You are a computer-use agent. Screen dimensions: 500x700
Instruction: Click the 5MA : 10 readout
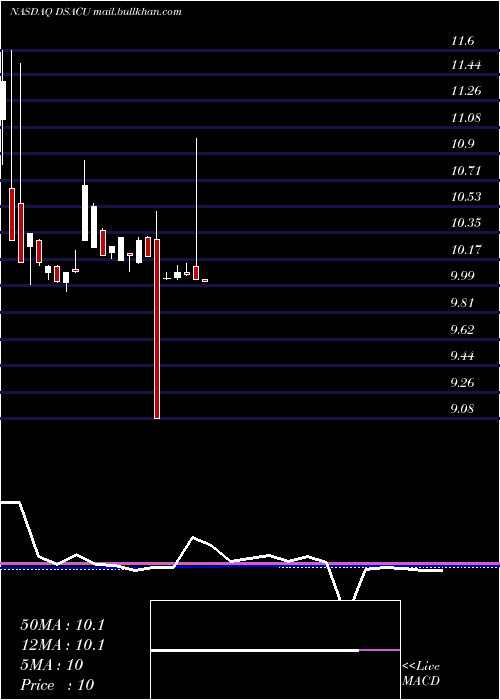pos(52,665)
